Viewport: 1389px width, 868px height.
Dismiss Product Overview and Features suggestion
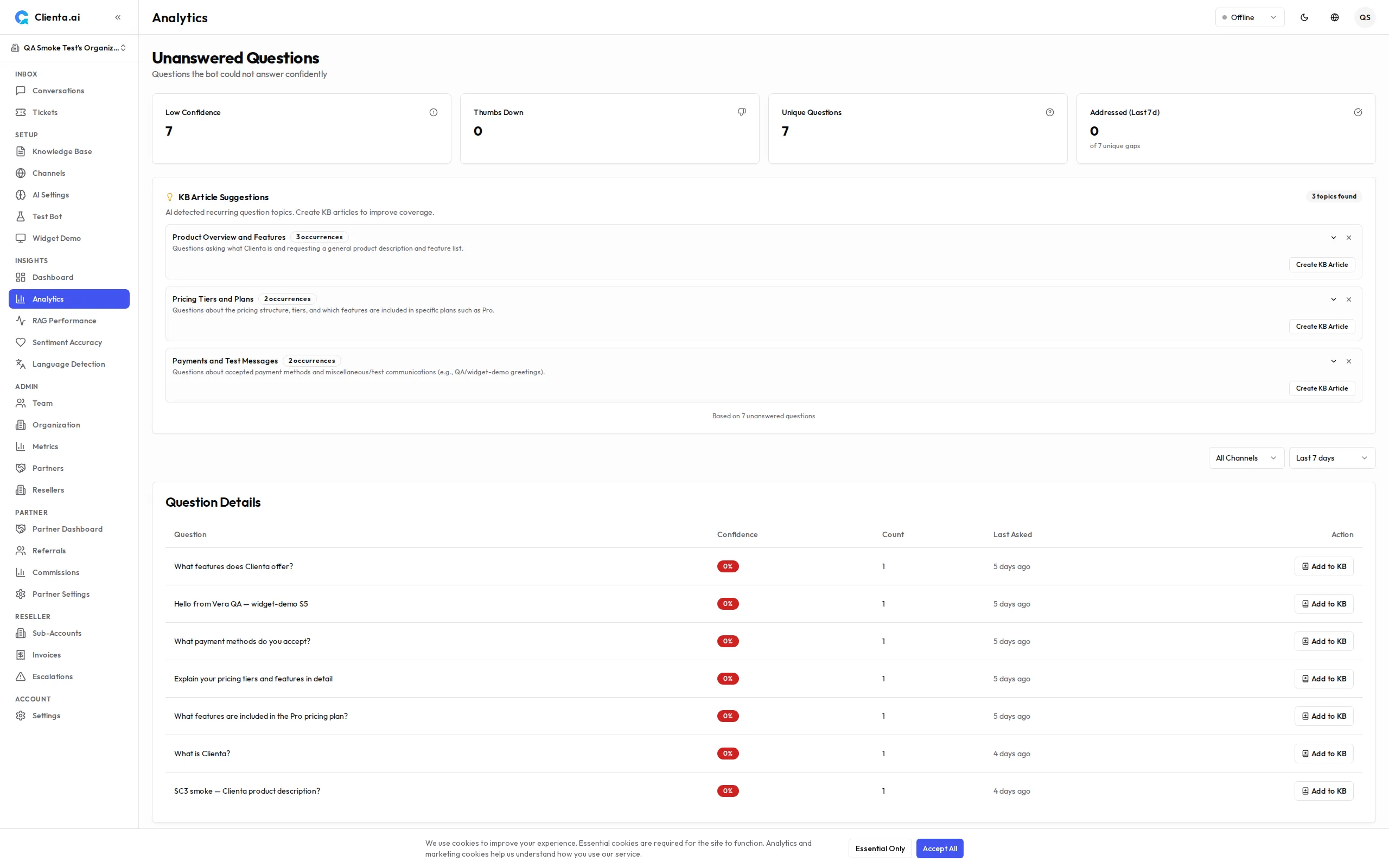pyautogui.click(x=1349, y=238)
